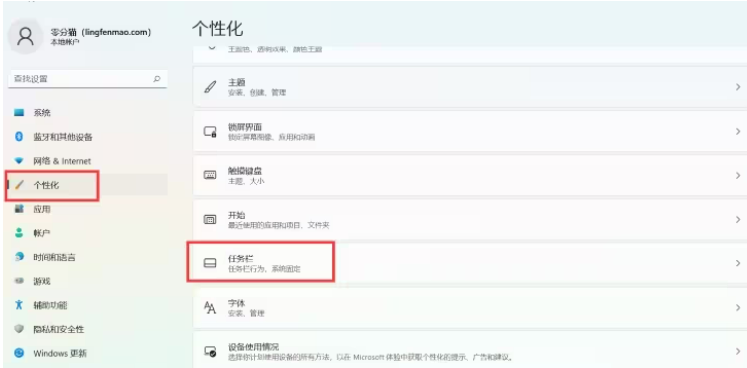The height and width of the screenshot is (368, 747).
Task: Click the 本地帐户 account type label
Action: pos(65,42)
